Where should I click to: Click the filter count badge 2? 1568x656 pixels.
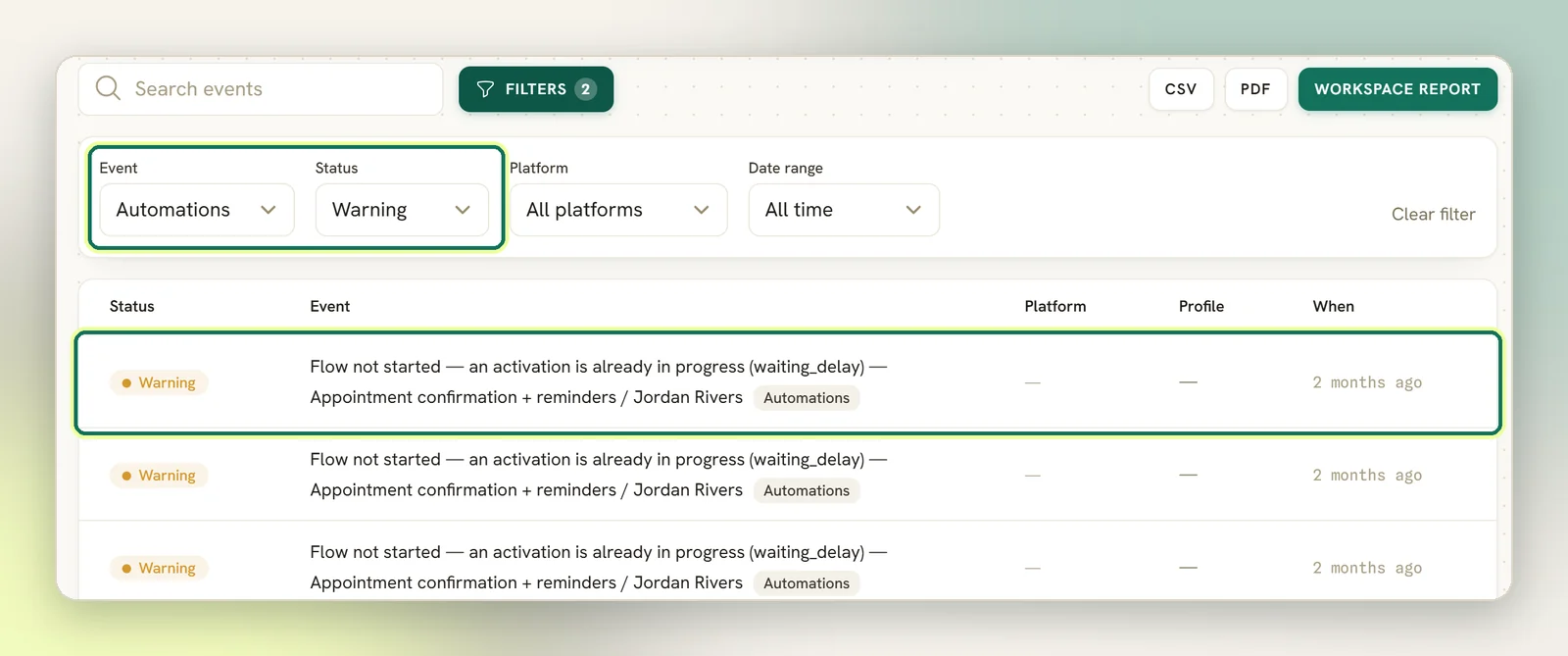point(585,89)
